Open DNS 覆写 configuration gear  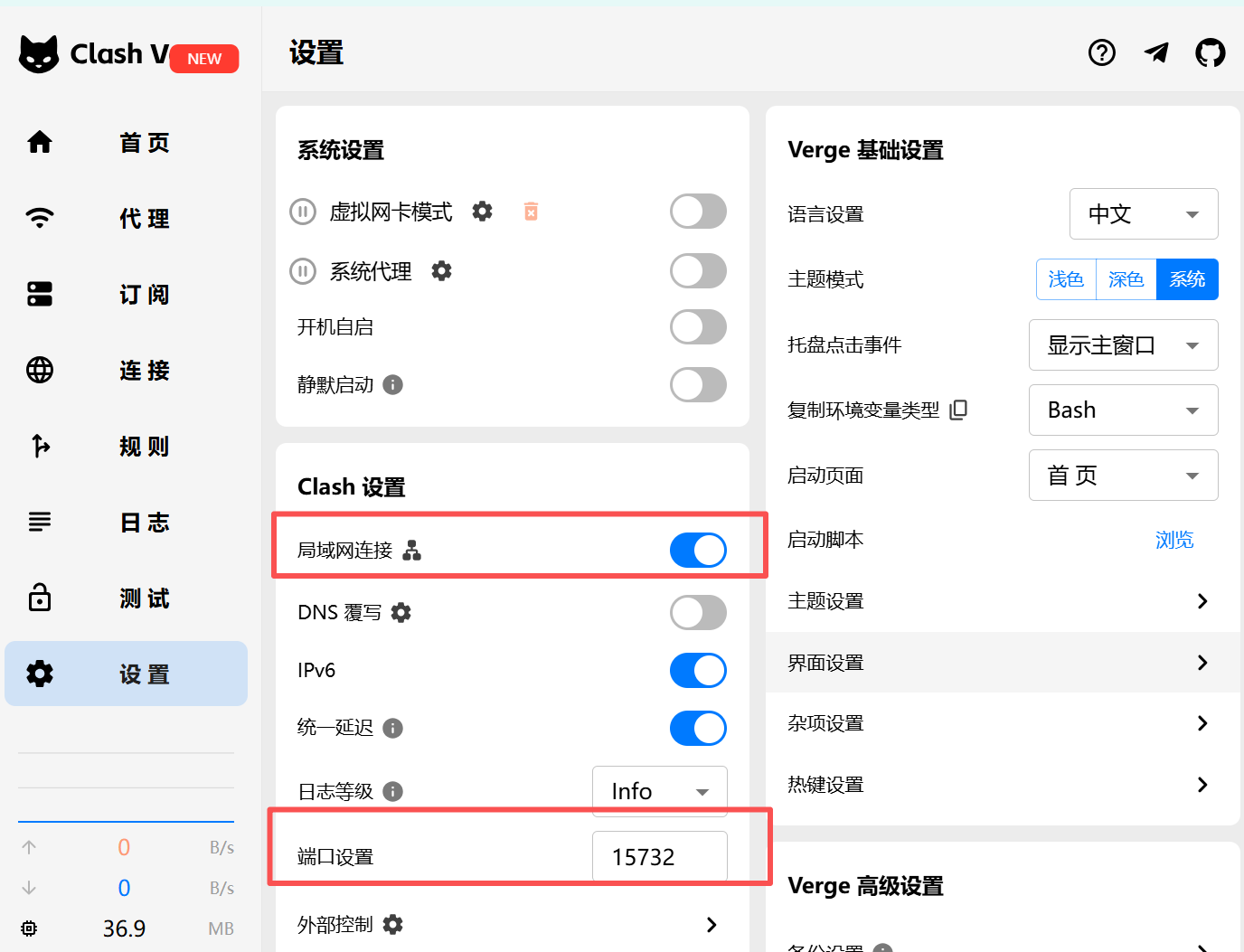[401, 612]
